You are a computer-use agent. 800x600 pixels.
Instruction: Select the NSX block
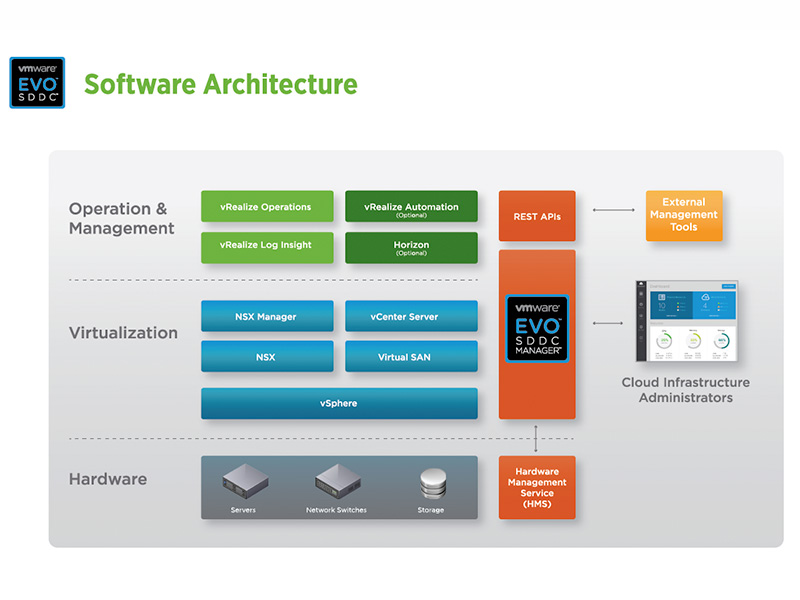pos(267,357)
